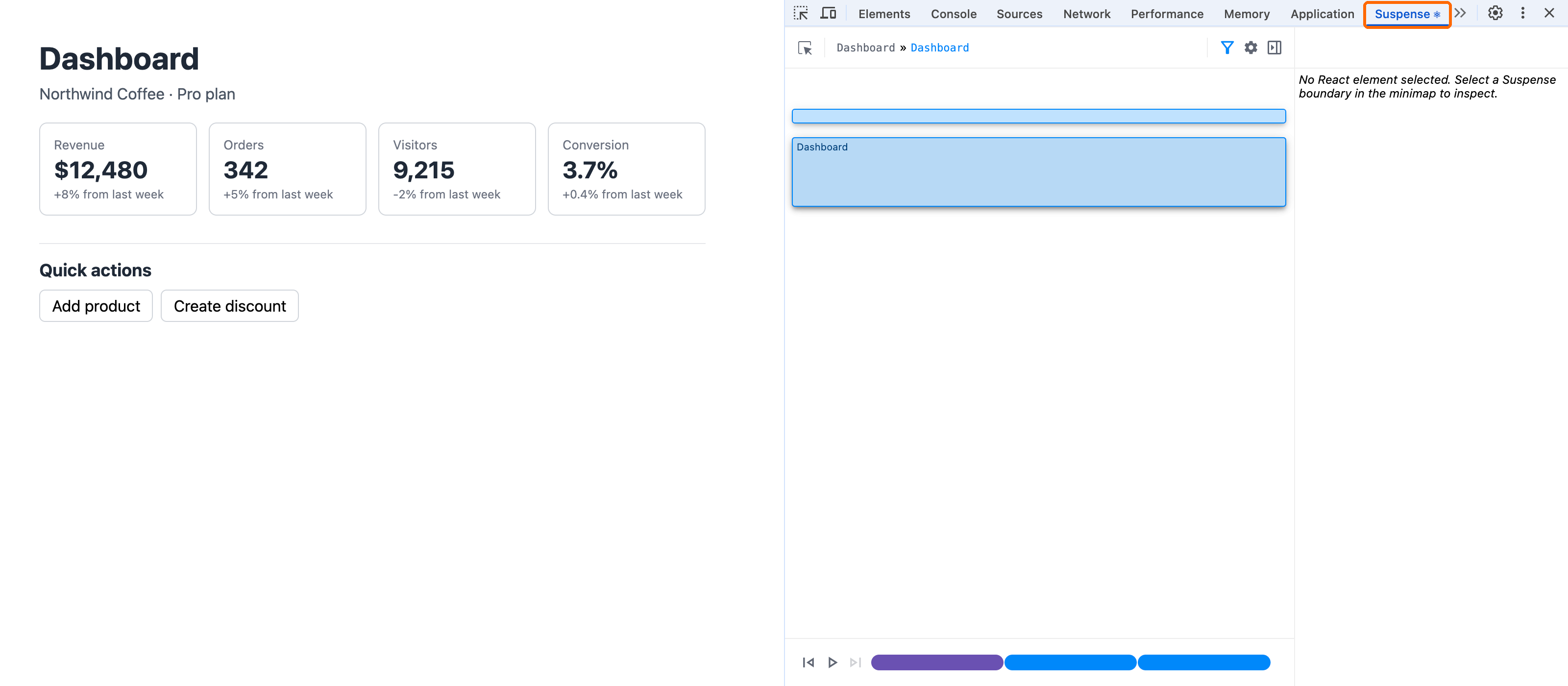Click the Add product button
The image size is (1568, 686).
[x=96, y=306]
